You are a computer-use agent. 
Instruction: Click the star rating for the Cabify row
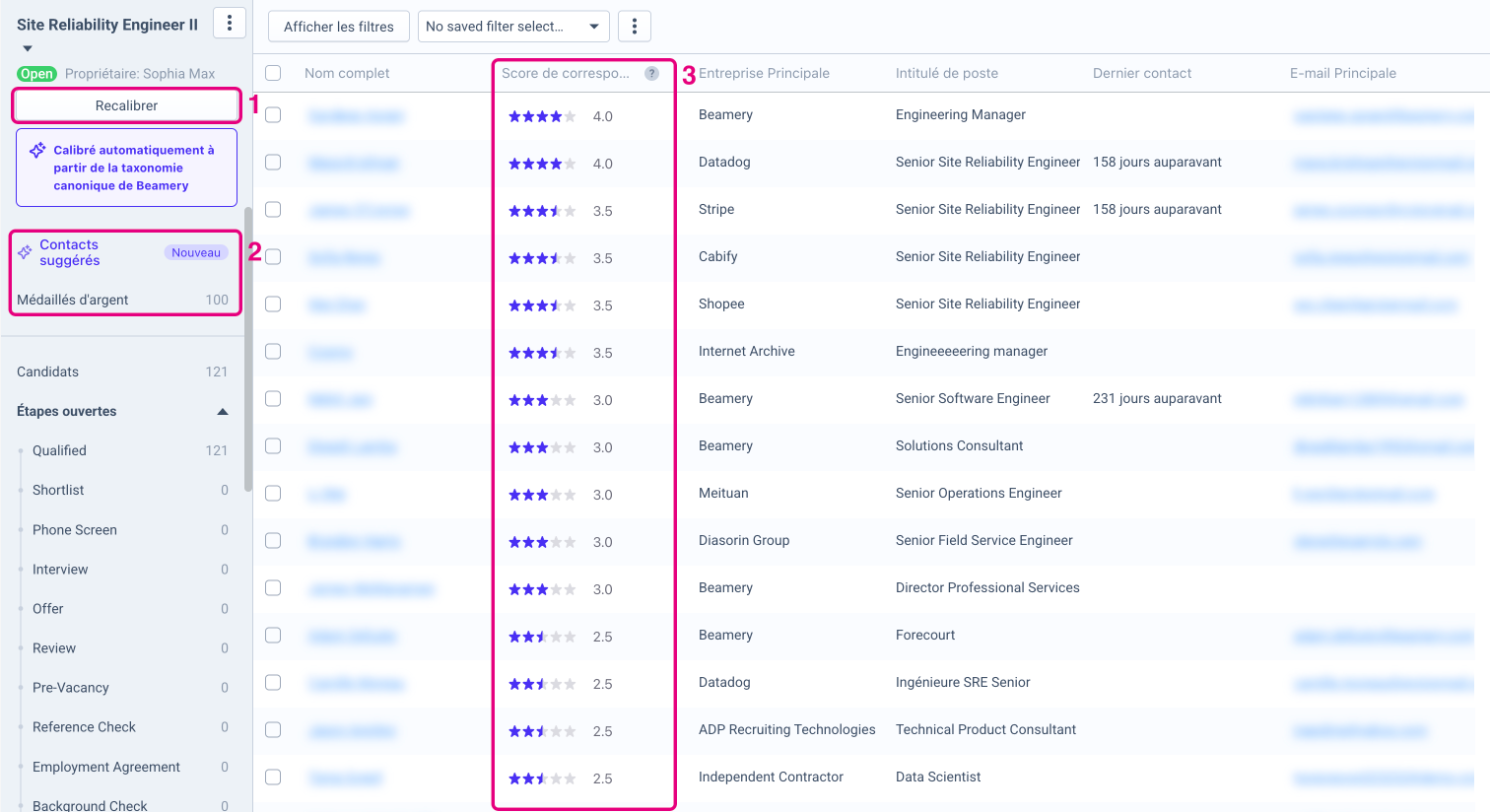(542, 258)
